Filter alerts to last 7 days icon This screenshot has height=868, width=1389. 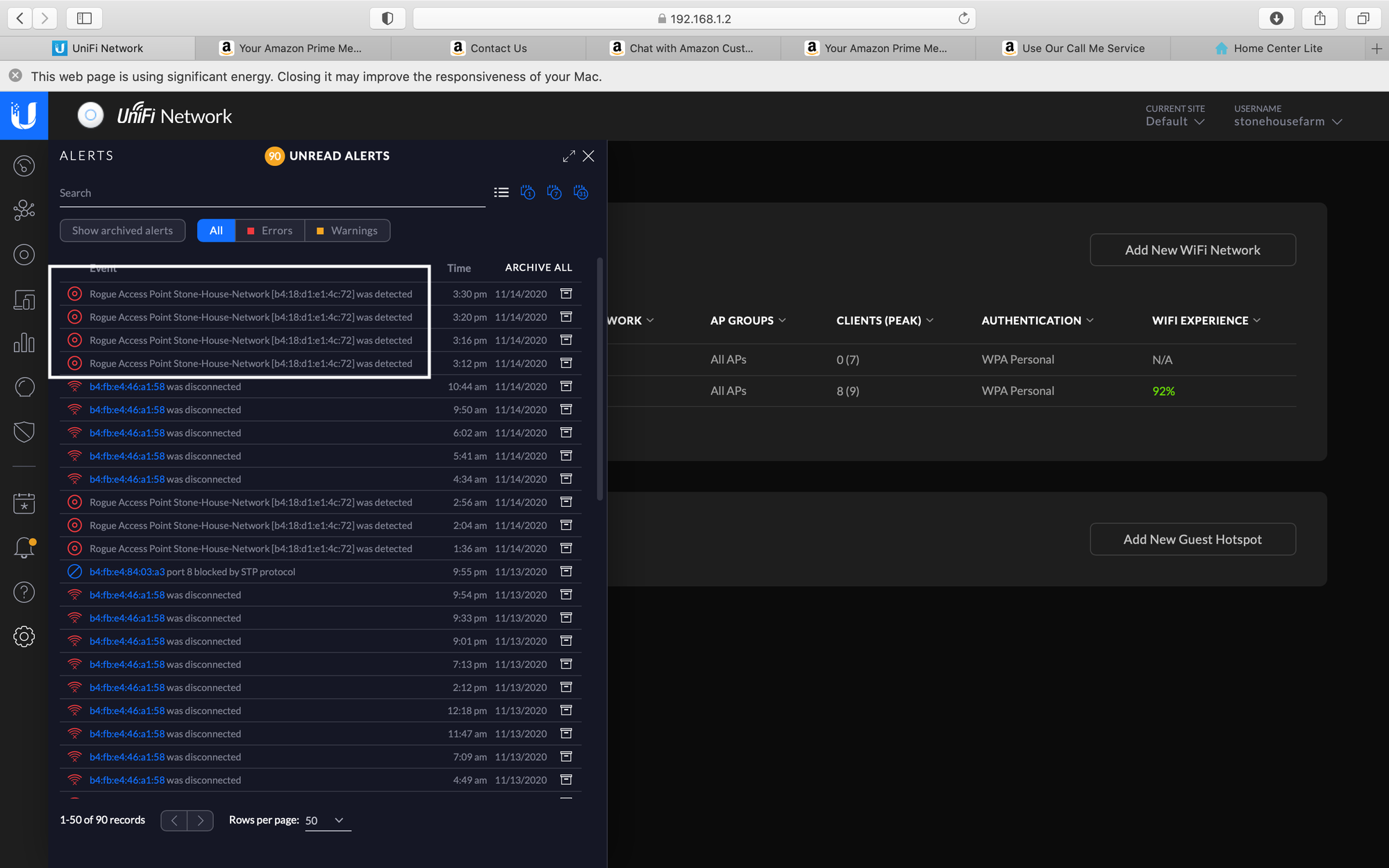click(554, 192)
